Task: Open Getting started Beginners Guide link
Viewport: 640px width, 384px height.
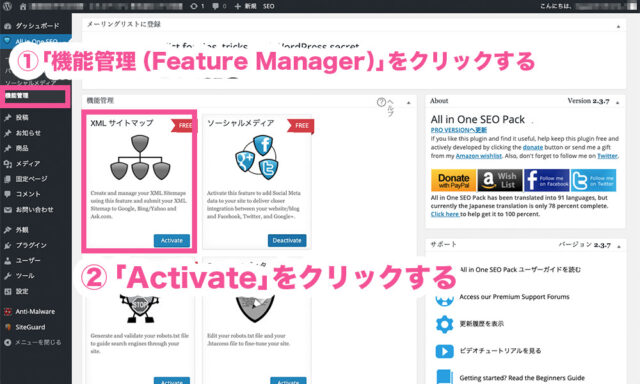Action: pos(522,378)
